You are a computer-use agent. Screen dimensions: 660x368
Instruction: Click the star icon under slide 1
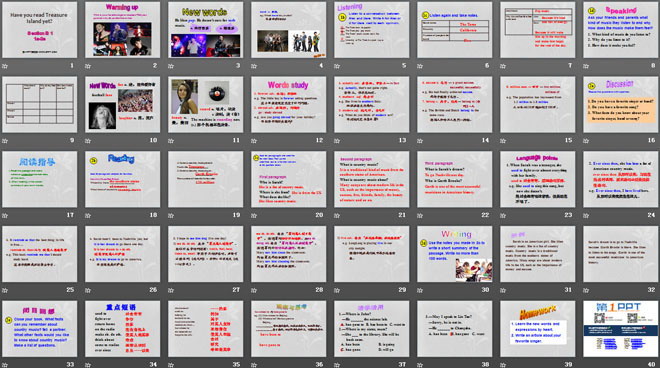[5, 66]
